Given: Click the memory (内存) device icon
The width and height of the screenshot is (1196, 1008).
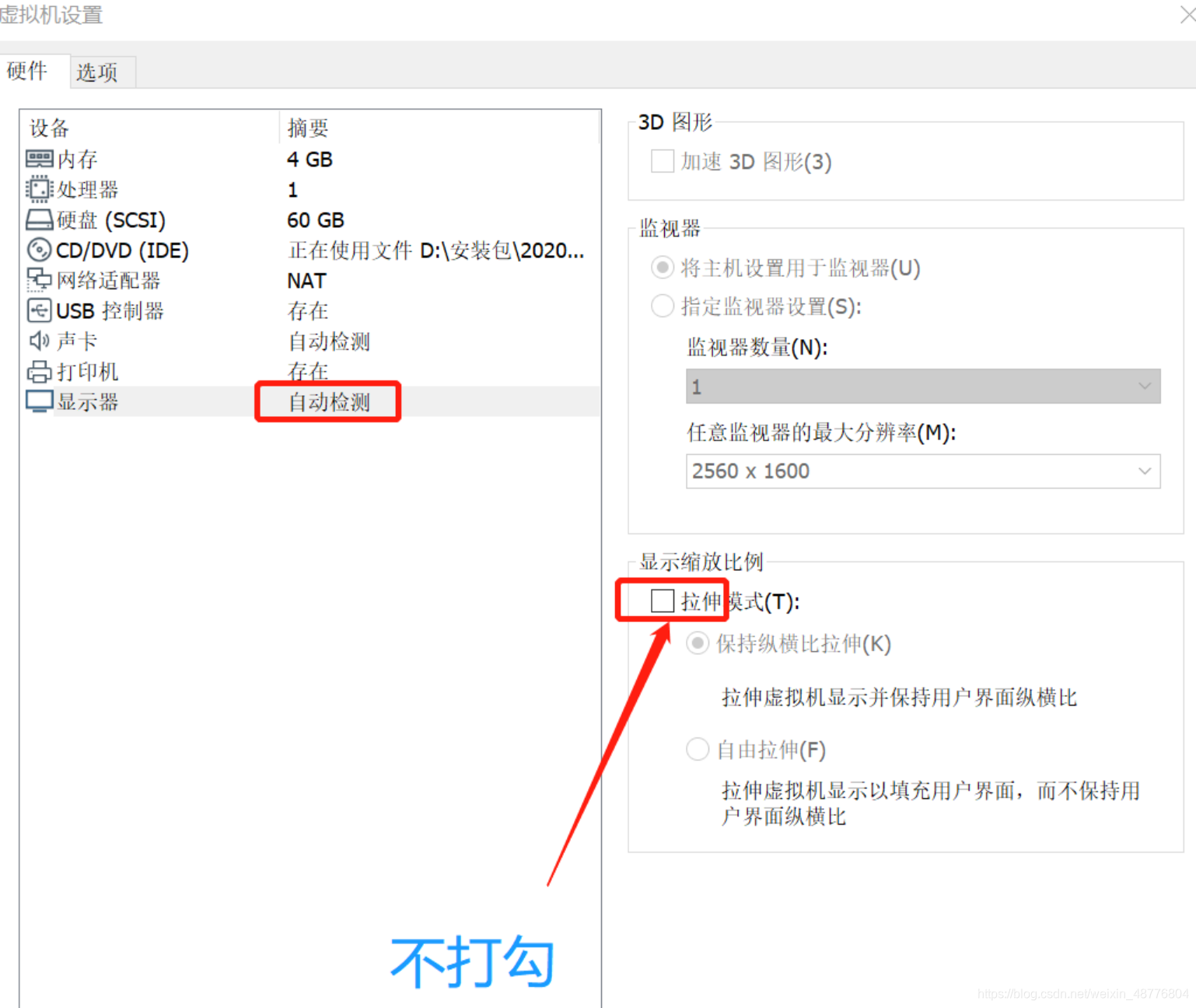Looking at the screenshot, I should 39,159.
